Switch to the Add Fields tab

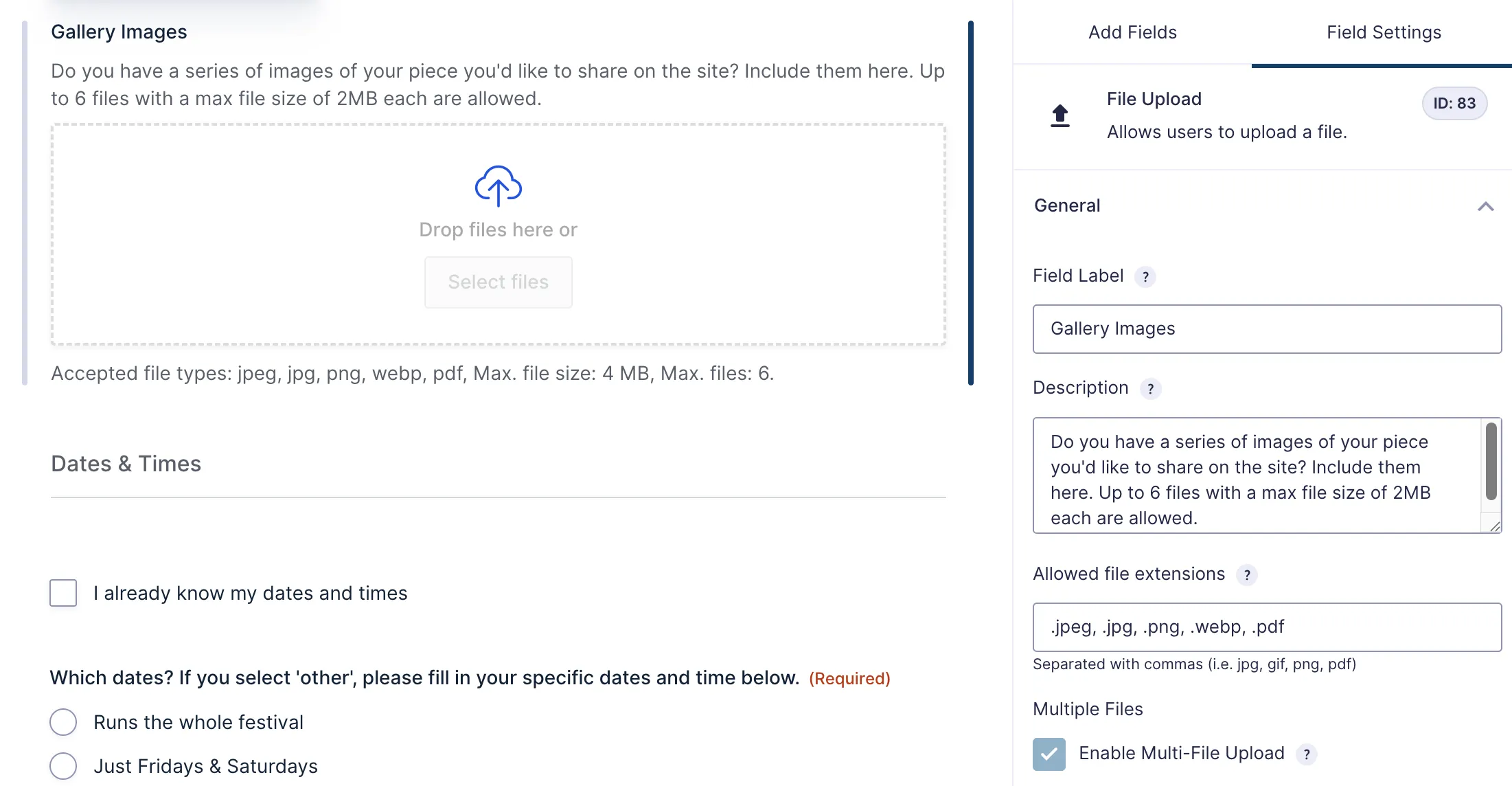(x=1132, y=32)
